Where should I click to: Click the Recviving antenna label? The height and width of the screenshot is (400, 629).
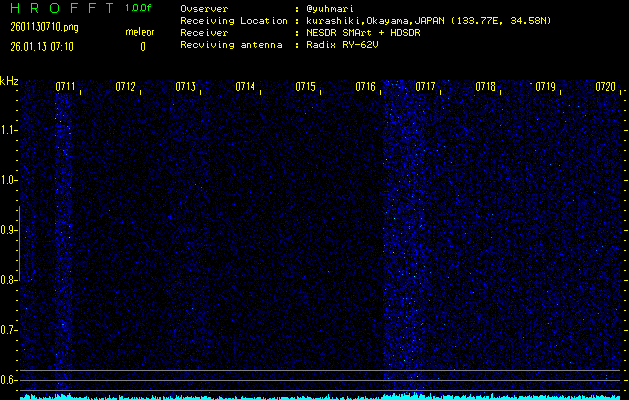[x=231, y=45]
